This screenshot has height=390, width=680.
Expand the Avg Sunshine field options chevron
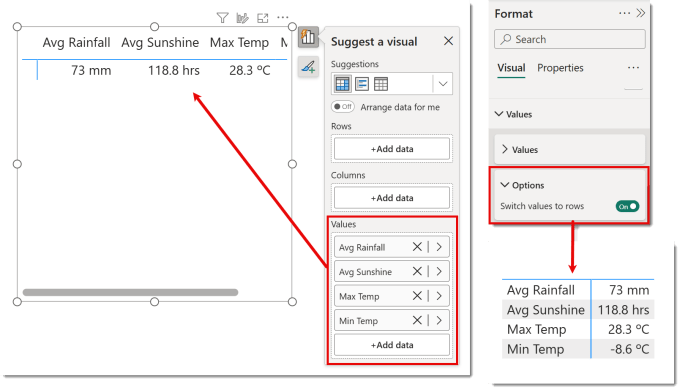[x=439, y=271]
